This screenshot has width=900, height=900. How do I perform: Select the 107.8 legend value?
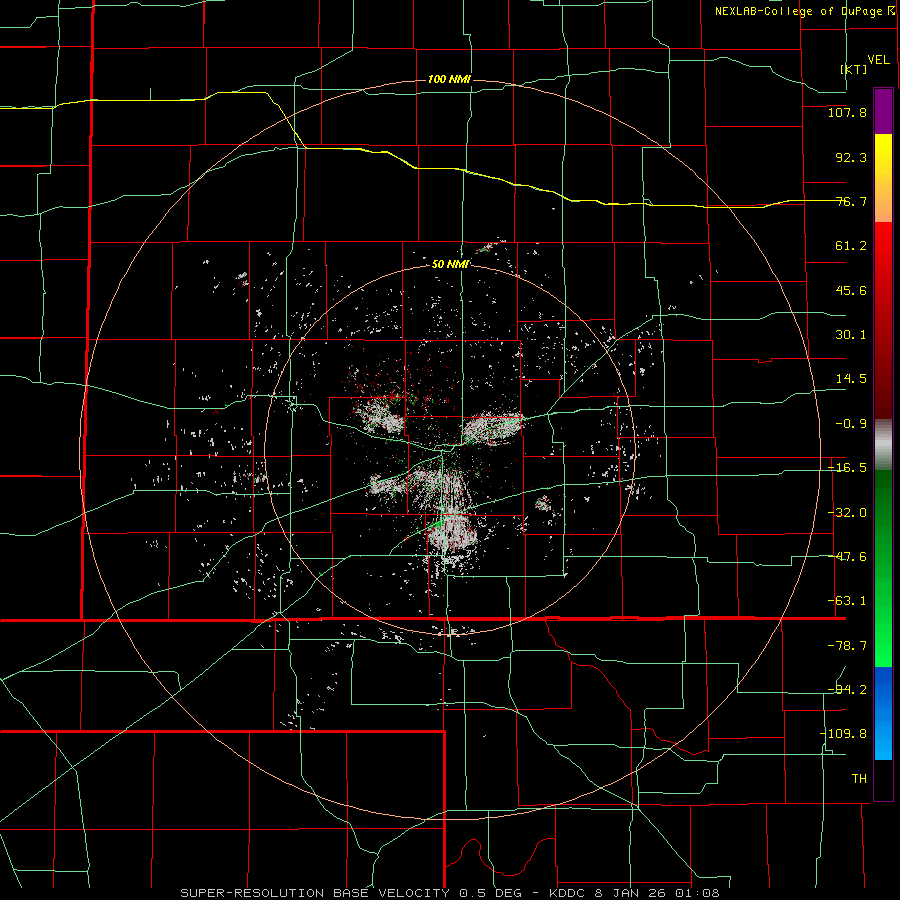pos(847,112)
